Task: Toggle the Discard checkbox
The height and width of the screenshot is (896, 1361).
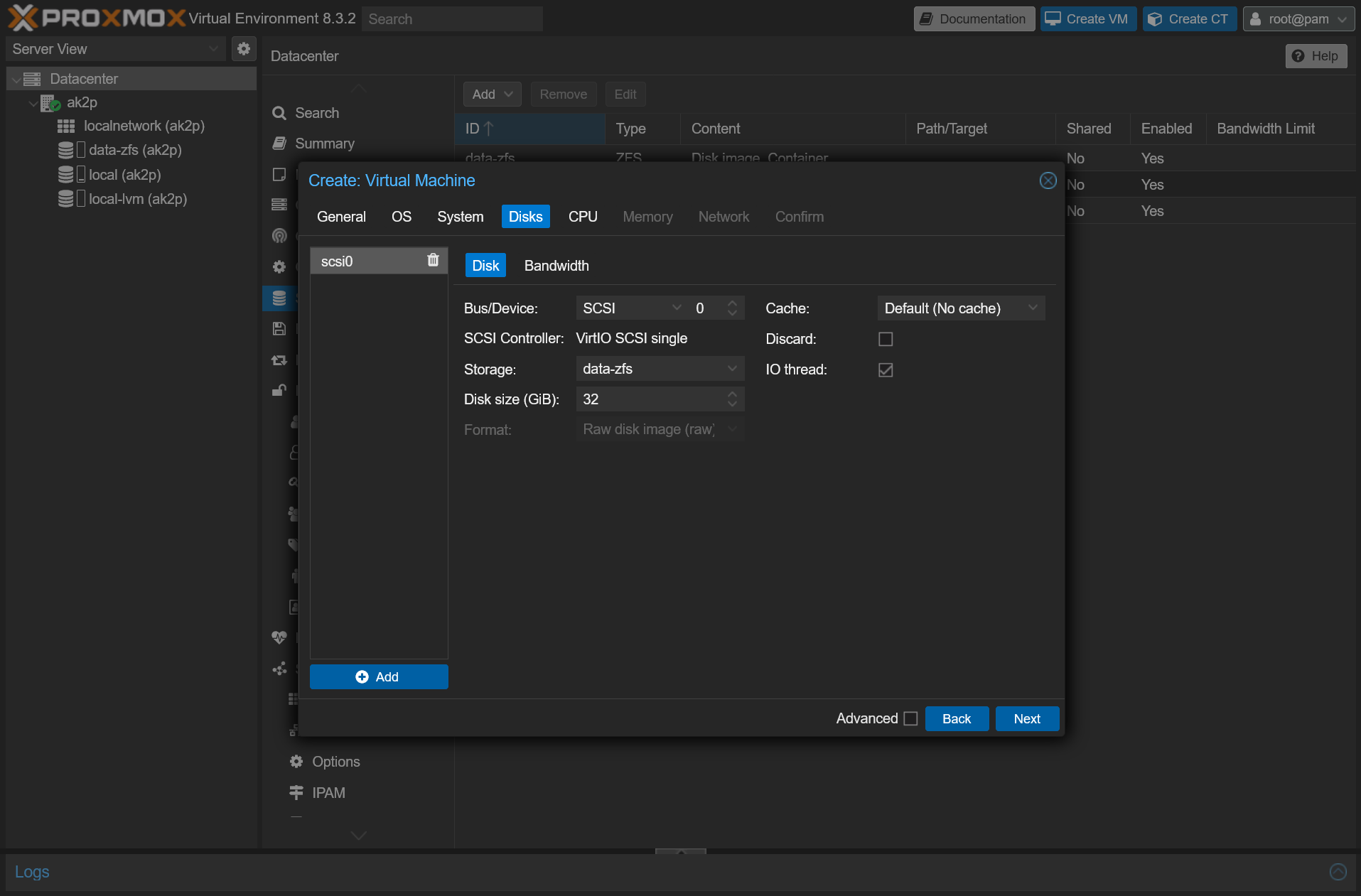Action: 886,339
